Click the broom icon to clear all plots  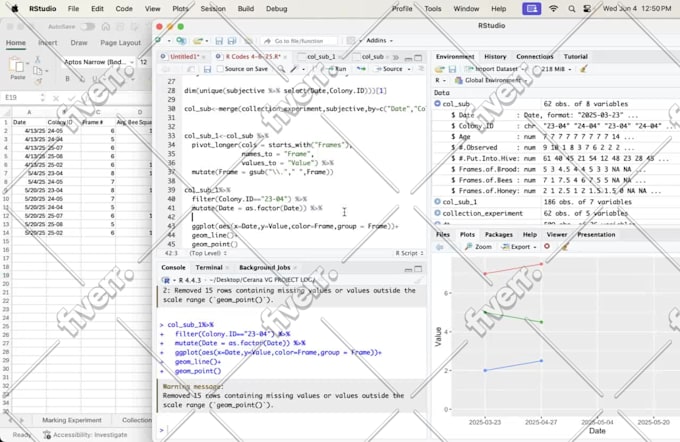tap(564, 247)
